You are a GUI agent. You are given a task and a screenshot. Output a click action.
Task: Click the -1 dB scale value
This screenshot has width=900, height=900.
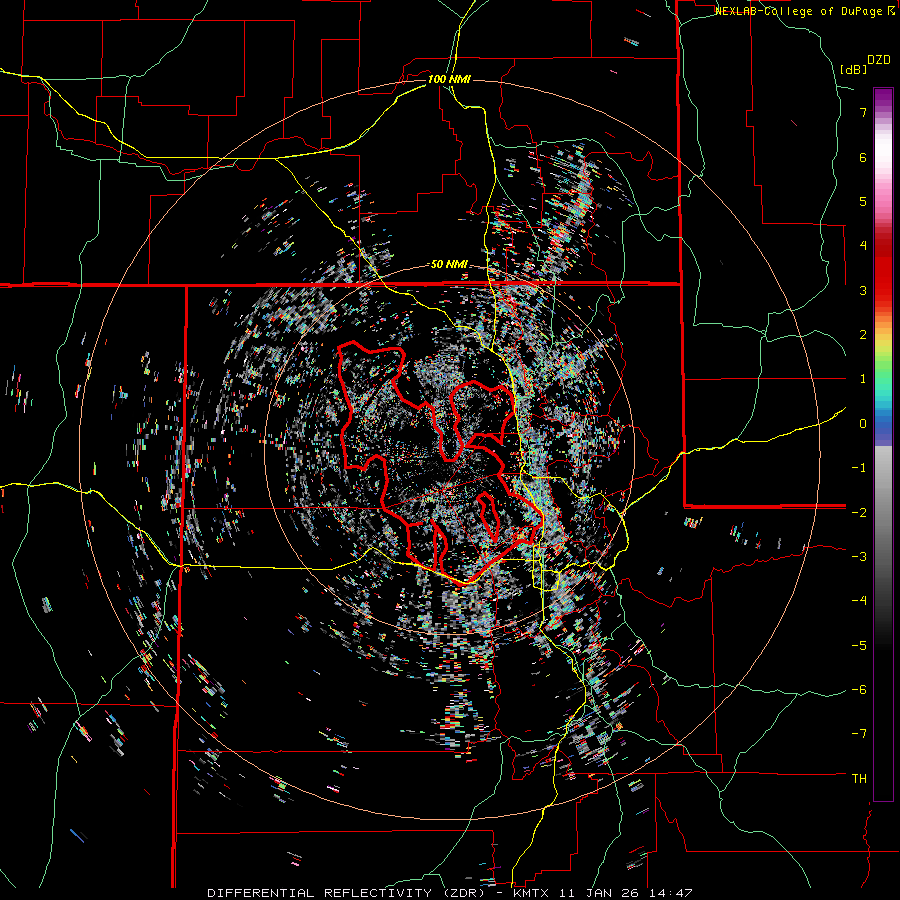click(859, 468)
